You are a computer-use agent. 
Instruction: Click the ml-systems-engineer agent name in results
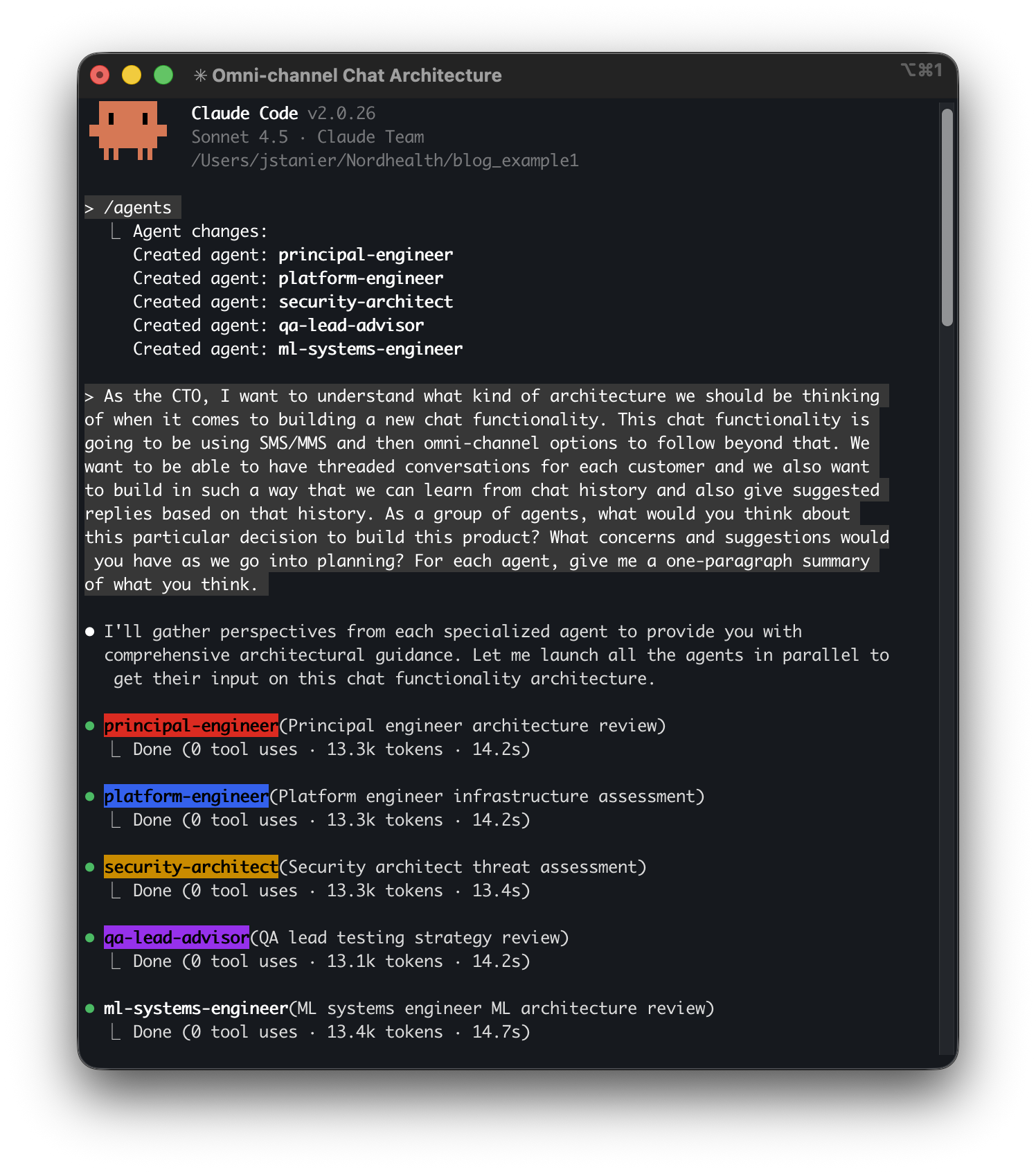point(196,1009)
